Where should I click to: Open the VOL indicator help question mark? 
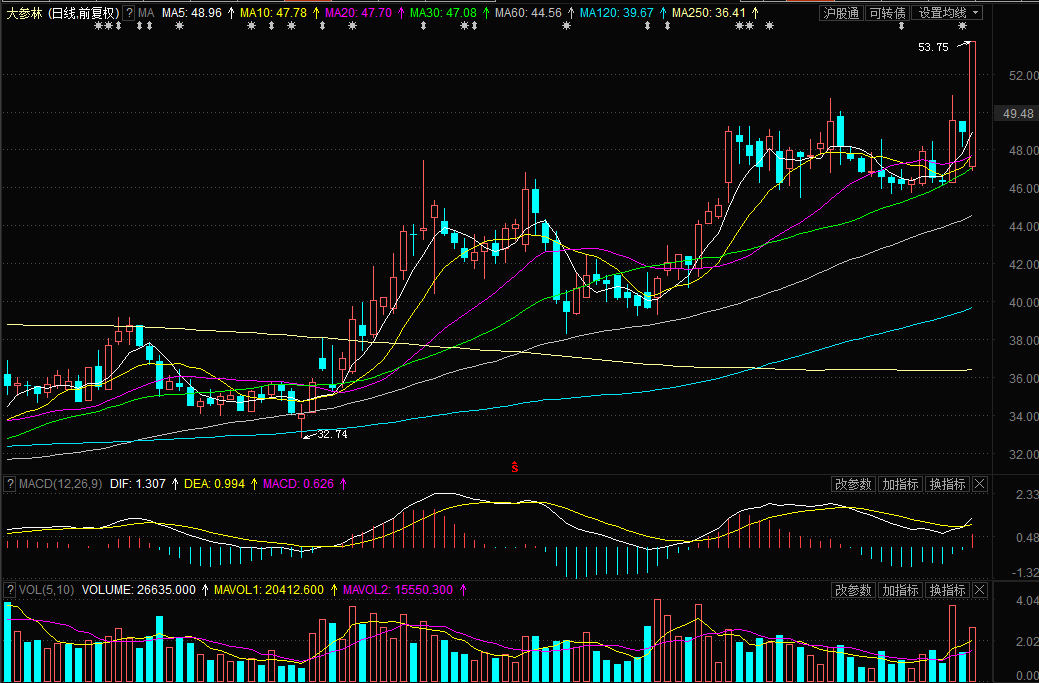point(11,590)
